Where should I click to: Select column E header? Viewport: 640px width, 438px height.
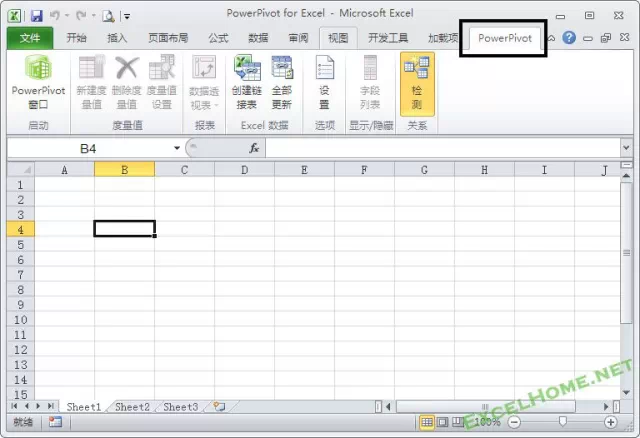[x=304, y=169]
